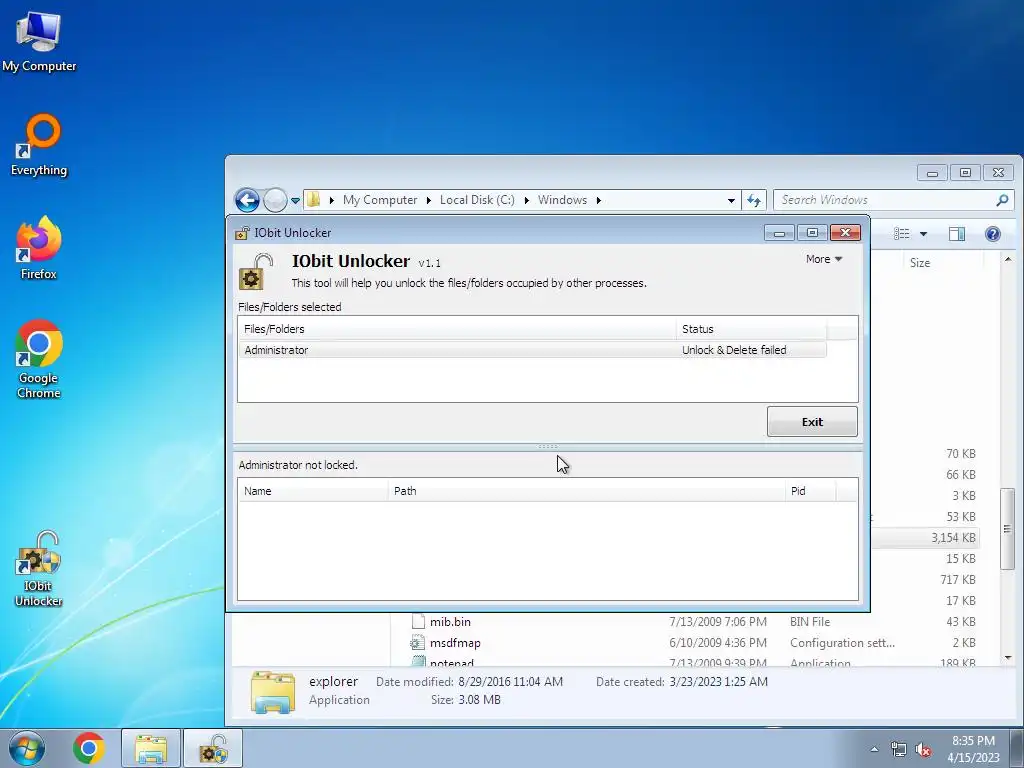The image size is (1024, 768).
Task: Click the explorer application icon in details pane
Action: tap(272, 691)
